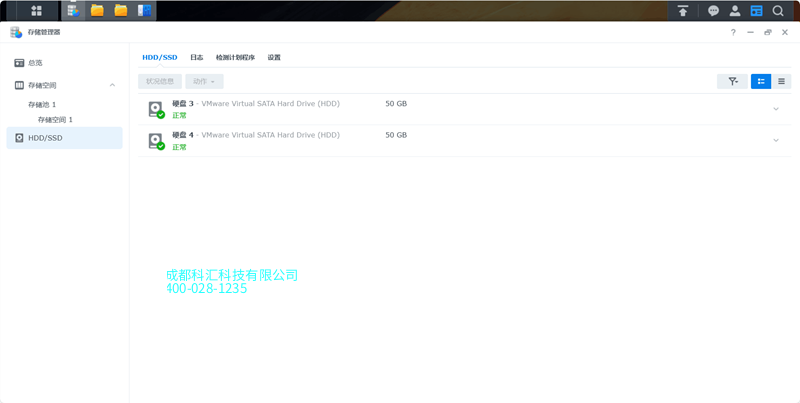Viewport: 800px width, 403px height.
Task: Click the 状况信息 button
Action: coord(160,81)
